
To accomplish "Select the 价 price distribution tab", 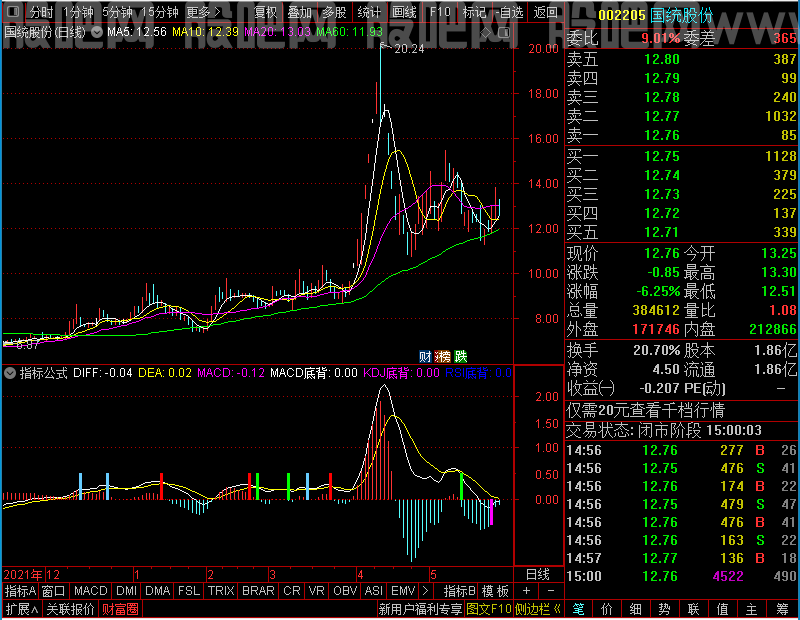I will (x=607, y=609).
